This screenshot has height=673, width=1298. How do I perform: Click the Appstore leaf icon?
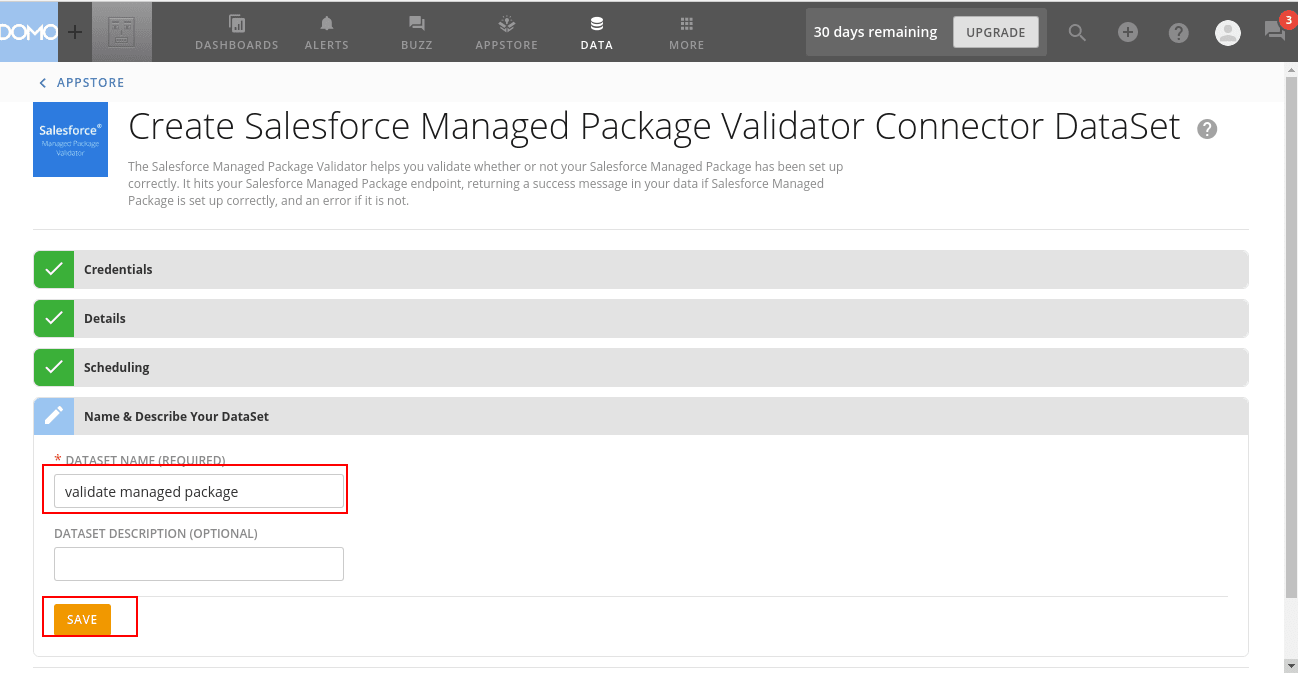[506, 24]
